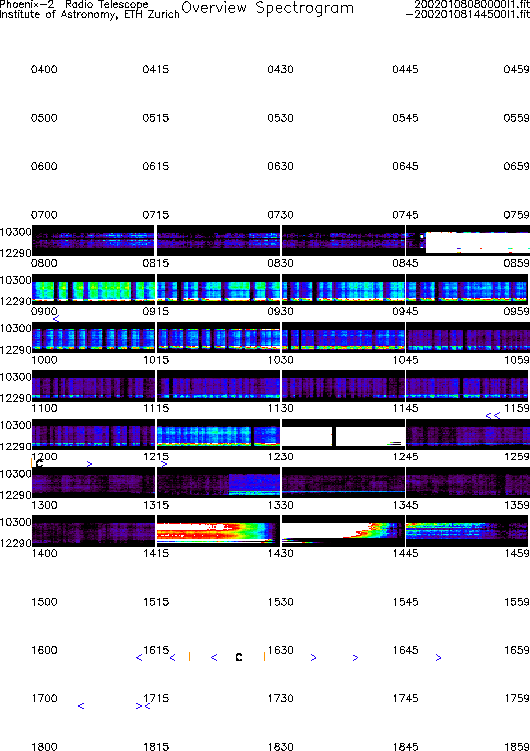Click the blue << marker beside the 1159 label

pyautogui.click(x=493, y=416)
